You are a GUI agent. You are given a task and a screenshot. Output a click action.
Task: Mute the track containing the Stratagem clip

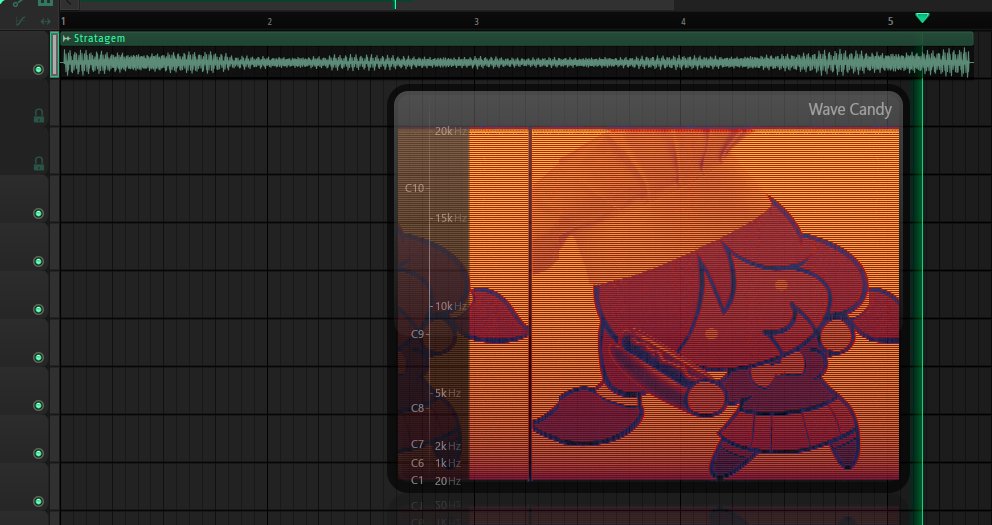click(39, 70)
